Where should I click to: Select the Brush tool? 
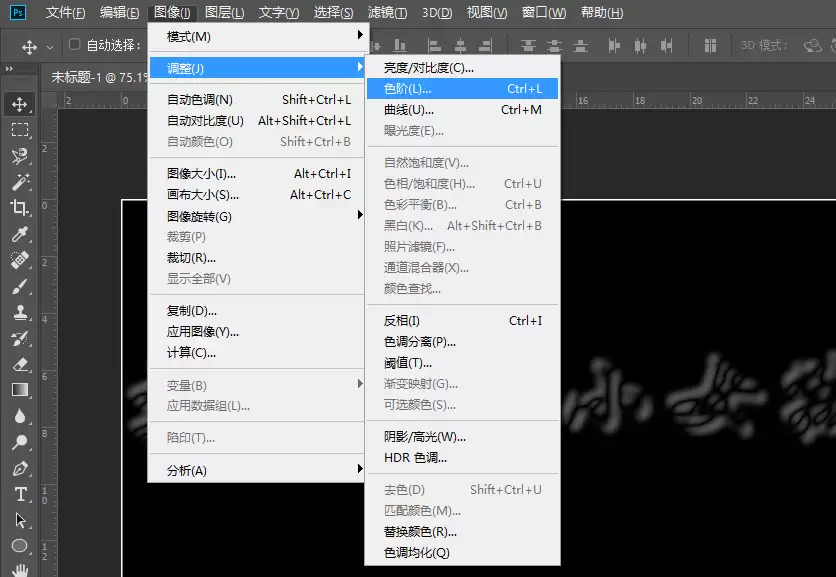pyautogui.click(x=20, y=286)
